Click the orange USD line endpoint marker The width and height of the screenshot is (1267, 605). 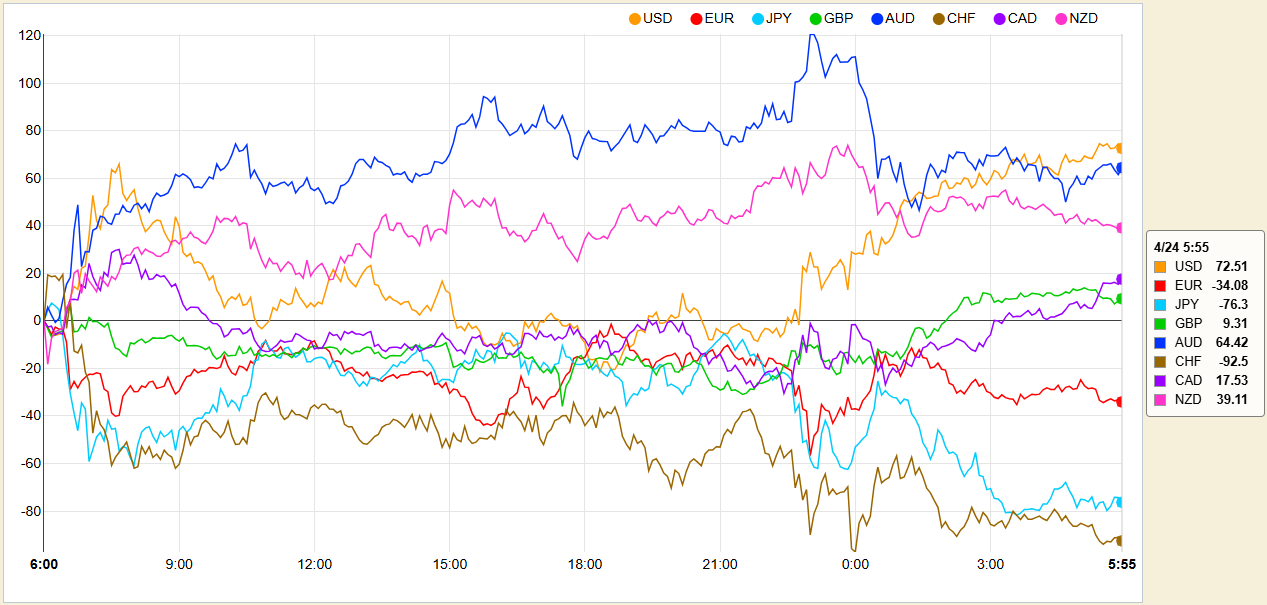click(x=1121, y=148)
